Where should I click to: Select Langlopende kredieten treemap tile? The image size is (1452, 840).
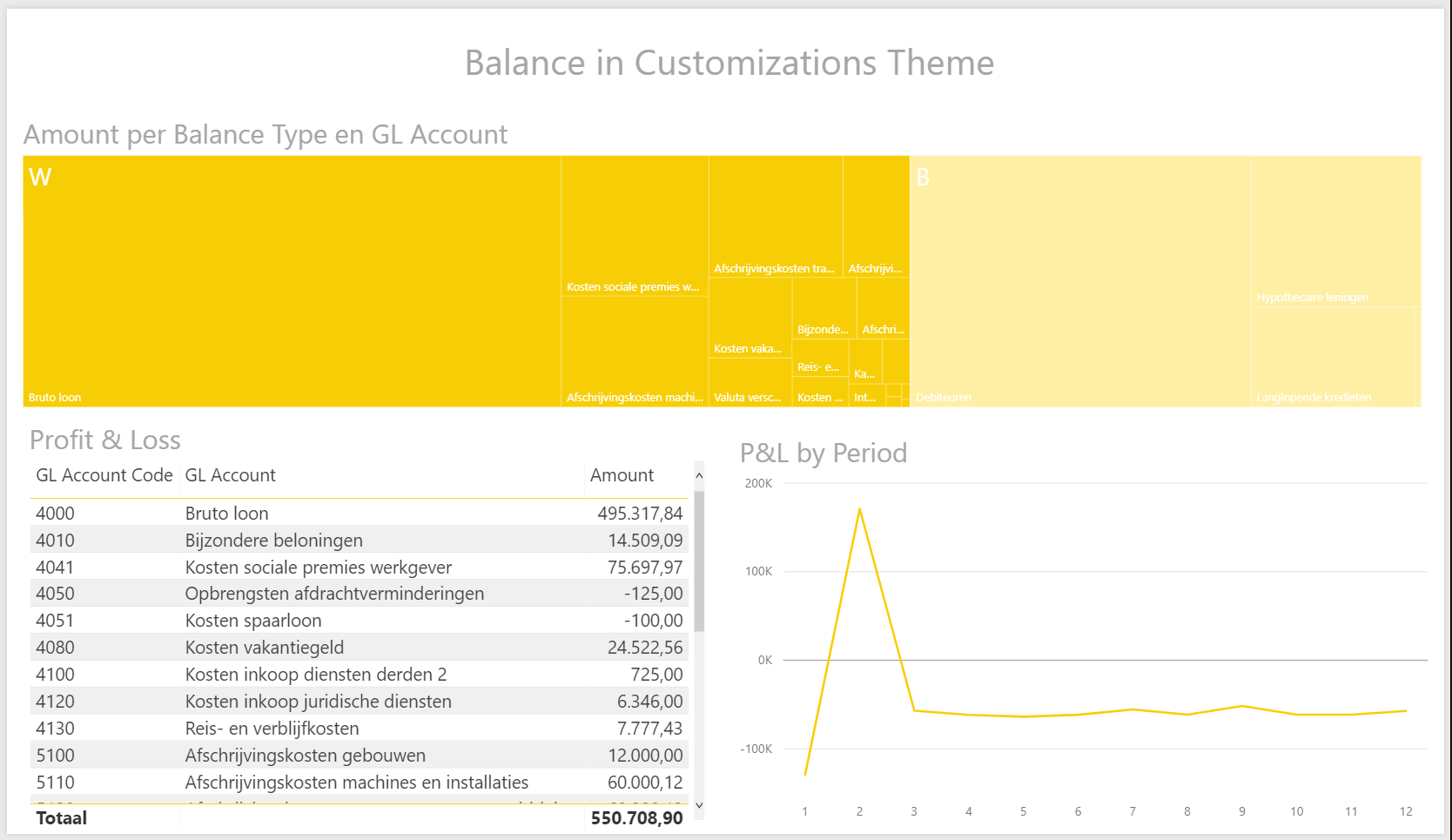click(x=1335, y=357)
